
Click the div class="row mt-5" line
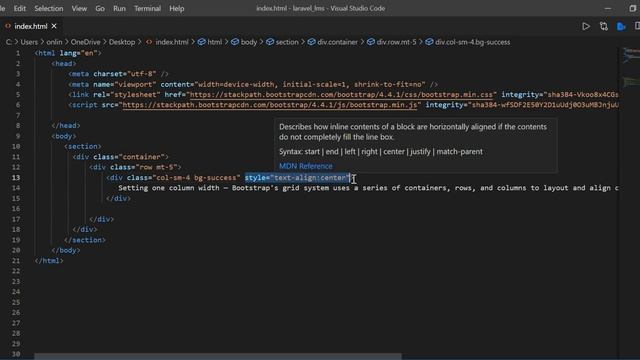(135, 167)
